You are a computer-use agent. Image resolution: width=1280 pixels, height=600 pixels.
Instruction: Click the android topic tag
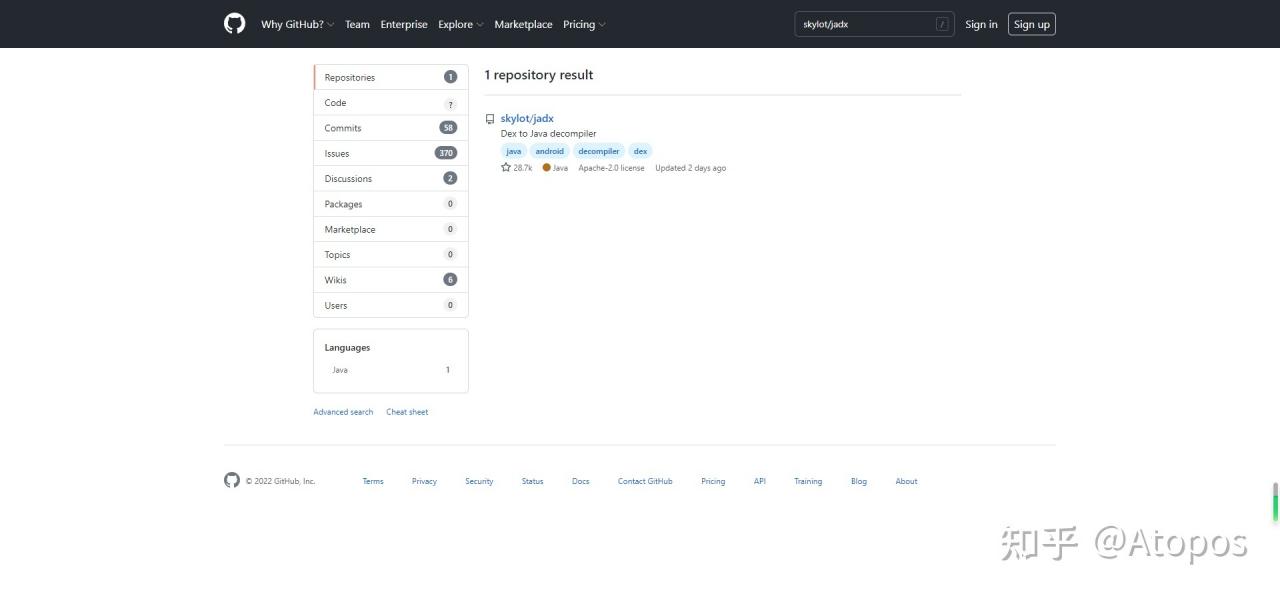click(x=550, y=151)
